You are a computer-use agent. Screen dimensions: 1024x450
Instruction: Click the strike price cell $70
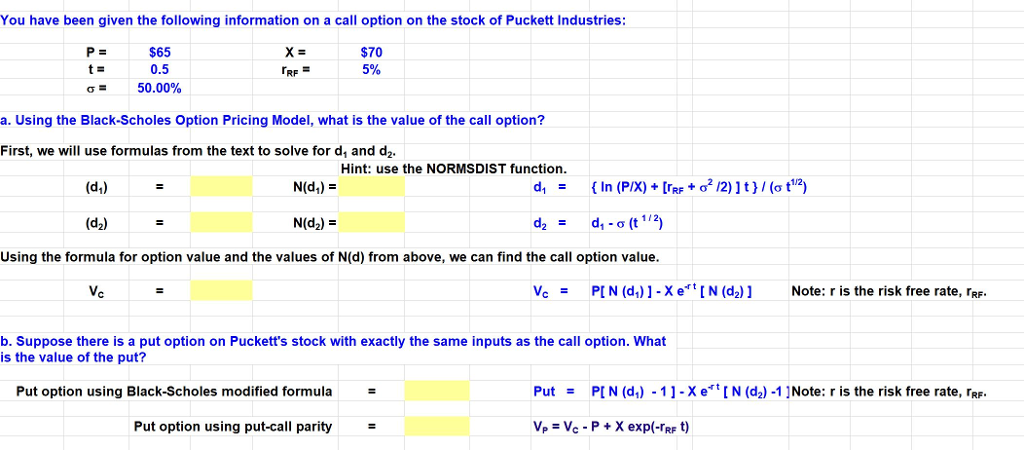[x=372, y=53]
